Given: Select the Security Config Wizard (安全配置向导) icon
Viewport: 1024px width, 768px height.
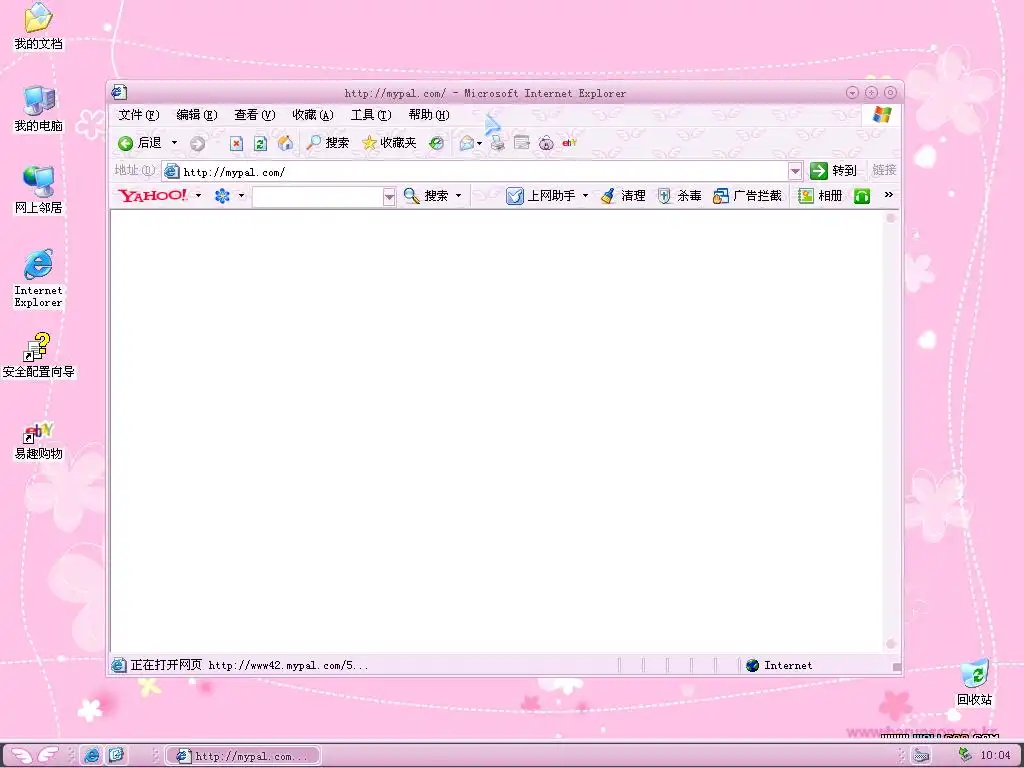Looking at the screenshot, I should coord(39,356).
